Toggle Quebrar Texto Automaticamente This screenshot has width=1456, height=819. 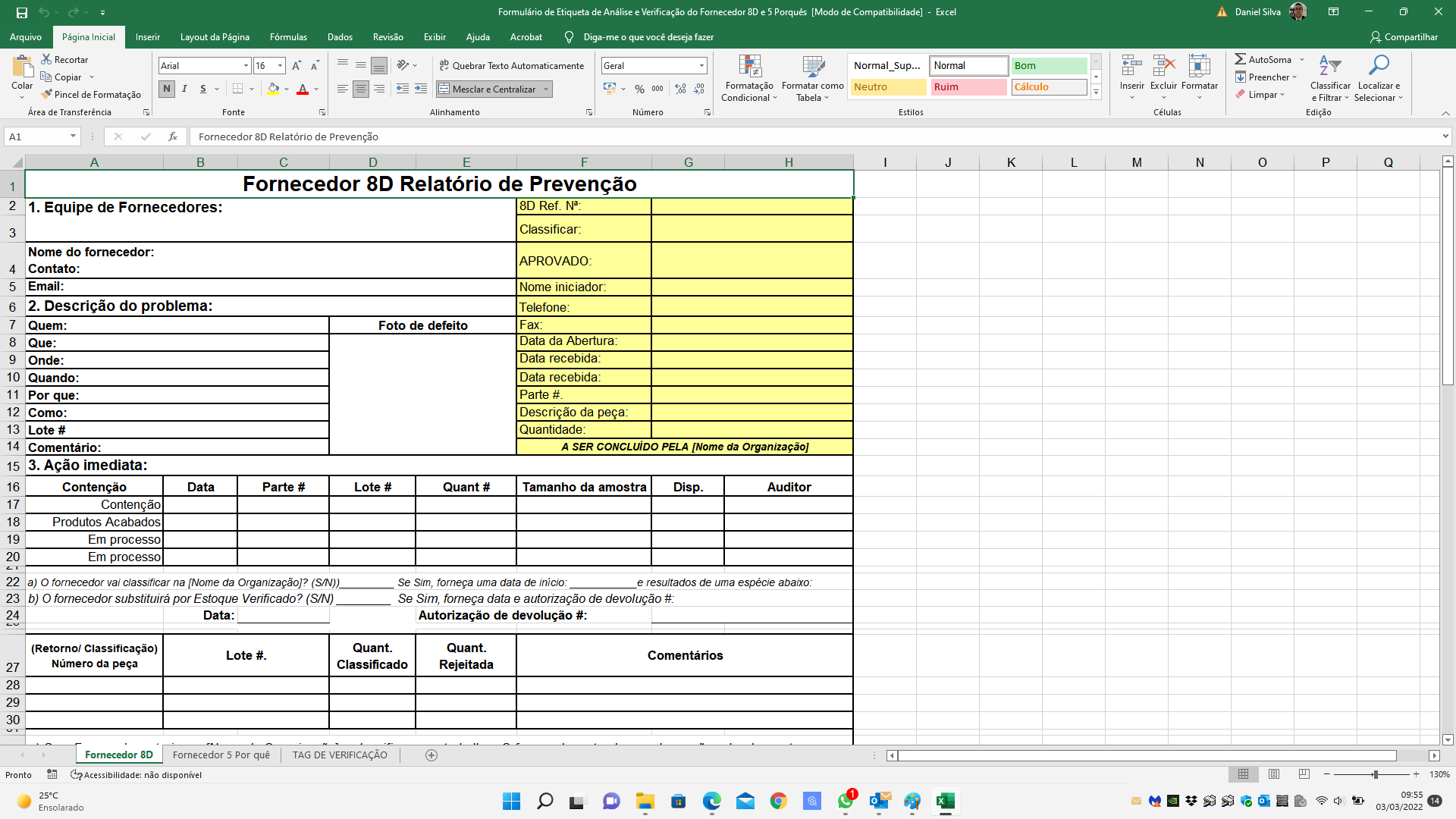(x=512, y=65)
